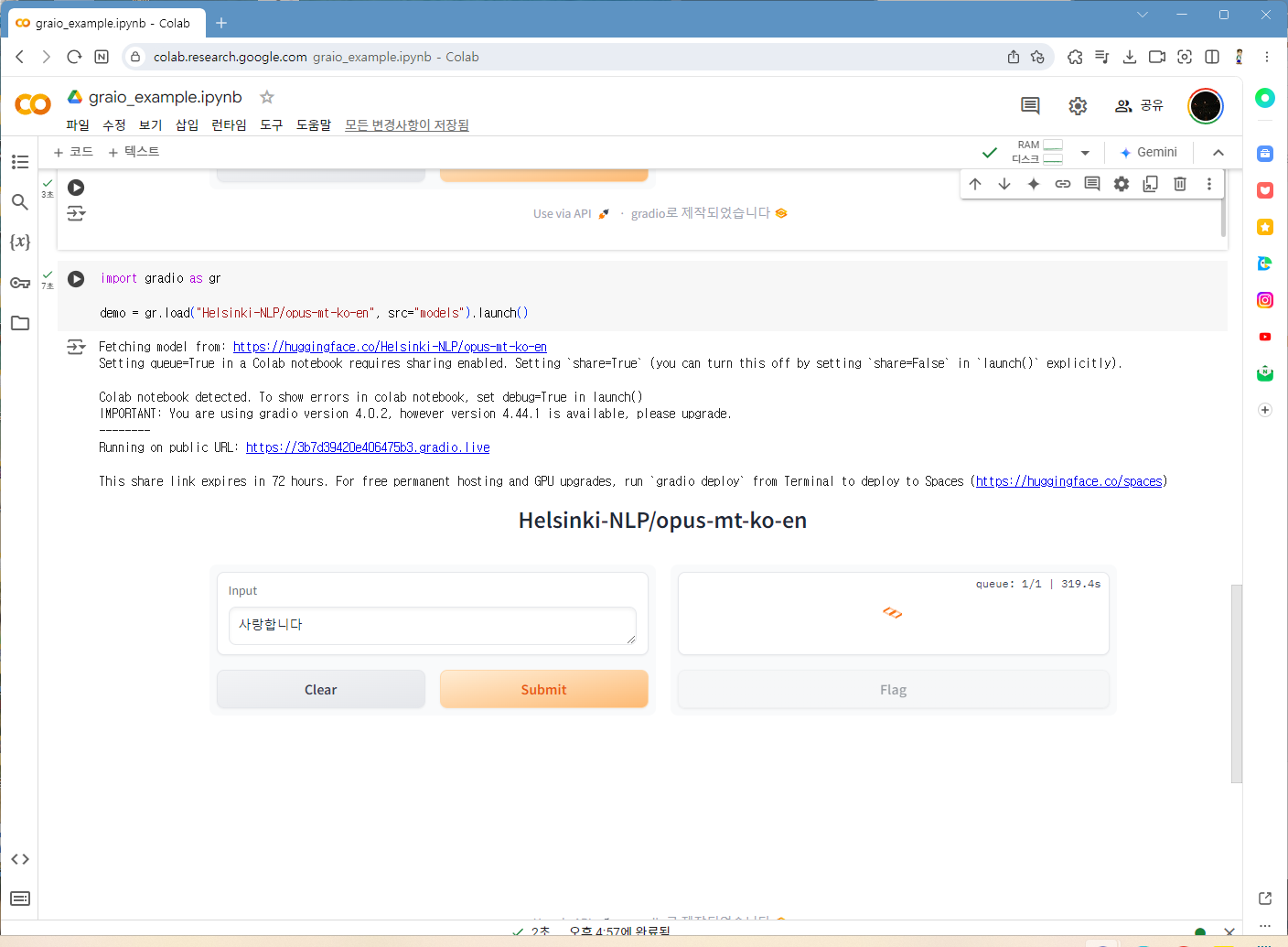Viewport: 1288px width, 947px height.
Task: Open more cell actions menu
Action: click(x=1209, y=184)
